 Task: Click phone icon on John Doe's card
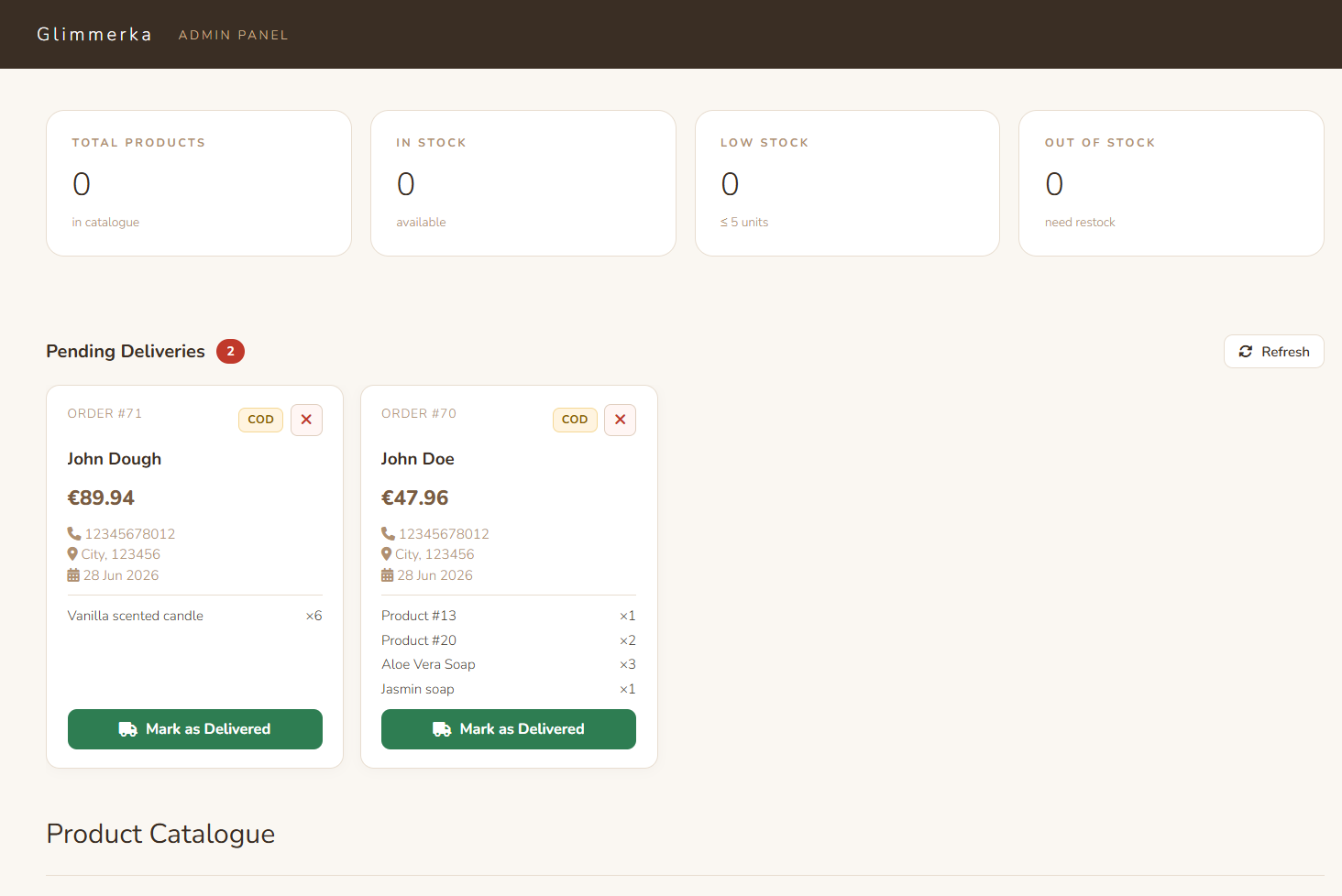(x=388, y=533)
